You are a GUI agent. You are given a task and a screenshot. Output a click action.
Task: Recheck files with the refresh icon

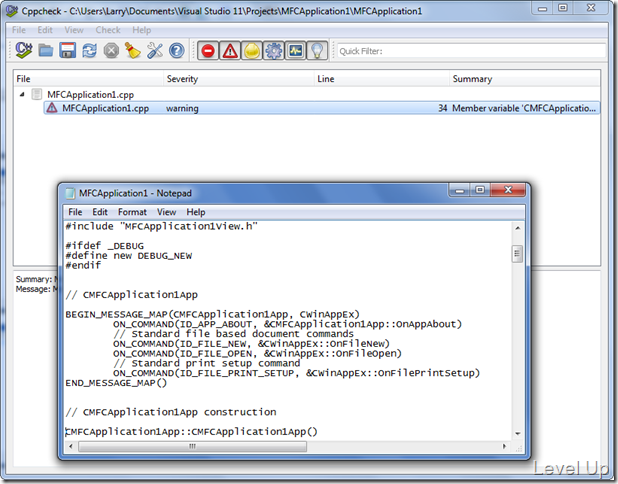click(x=89, y=51)
